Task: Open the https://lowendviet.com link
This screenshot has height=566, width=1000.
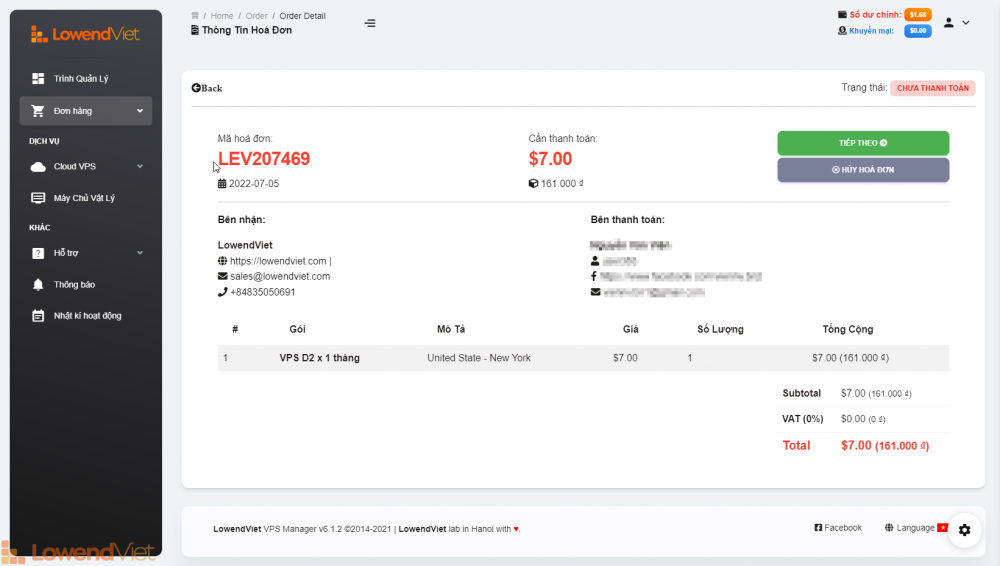Action: 278,261
